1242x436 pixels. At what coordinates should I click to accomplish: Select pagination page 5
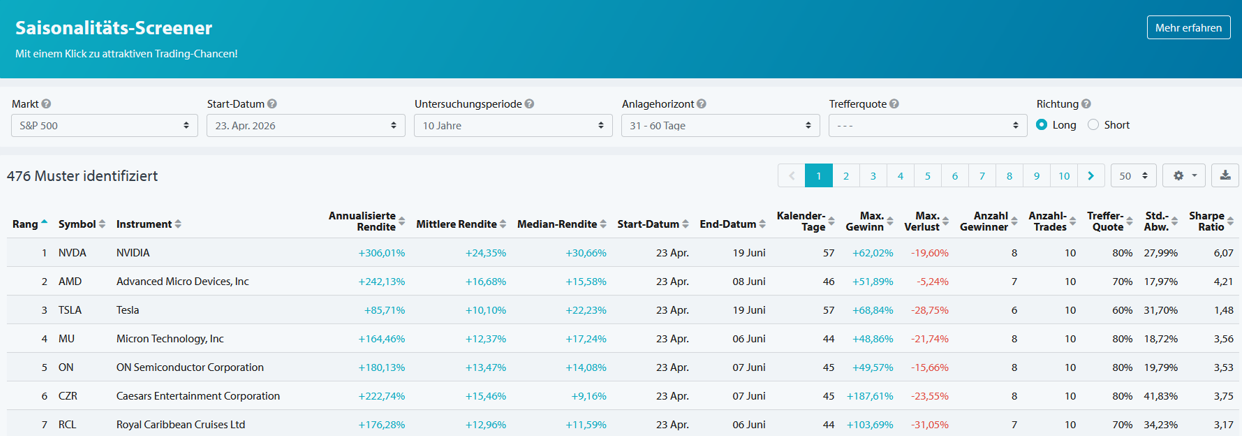click(x=927, y=176)
